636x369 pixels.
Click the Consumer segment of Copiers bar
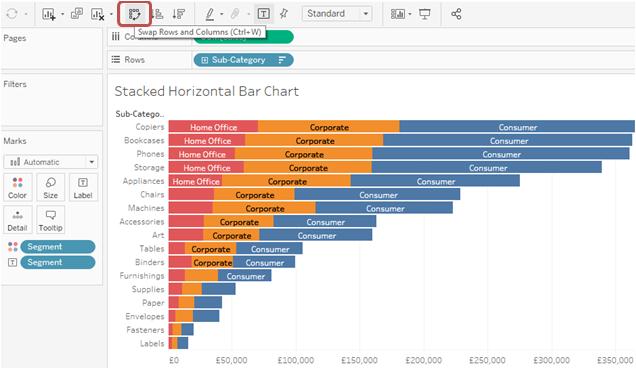[x=517, y=127]
